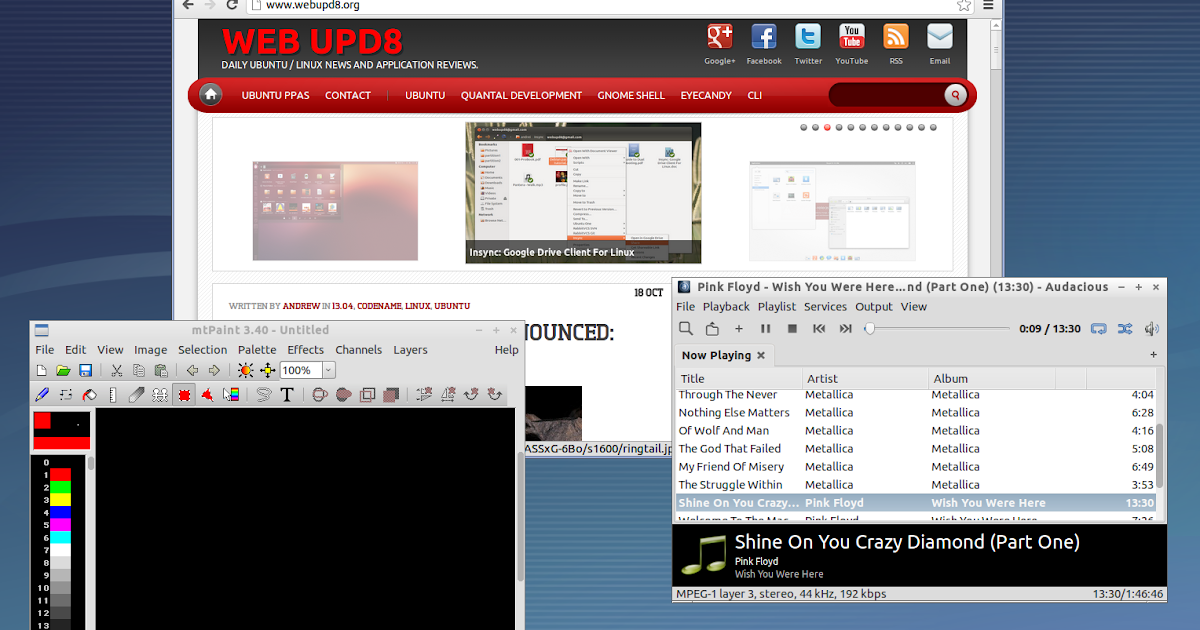Viewport: 1200px width, 630px height.
Task: Open the GNOME SHELL link on Web Upd8
Action: [x=631, y=95]
